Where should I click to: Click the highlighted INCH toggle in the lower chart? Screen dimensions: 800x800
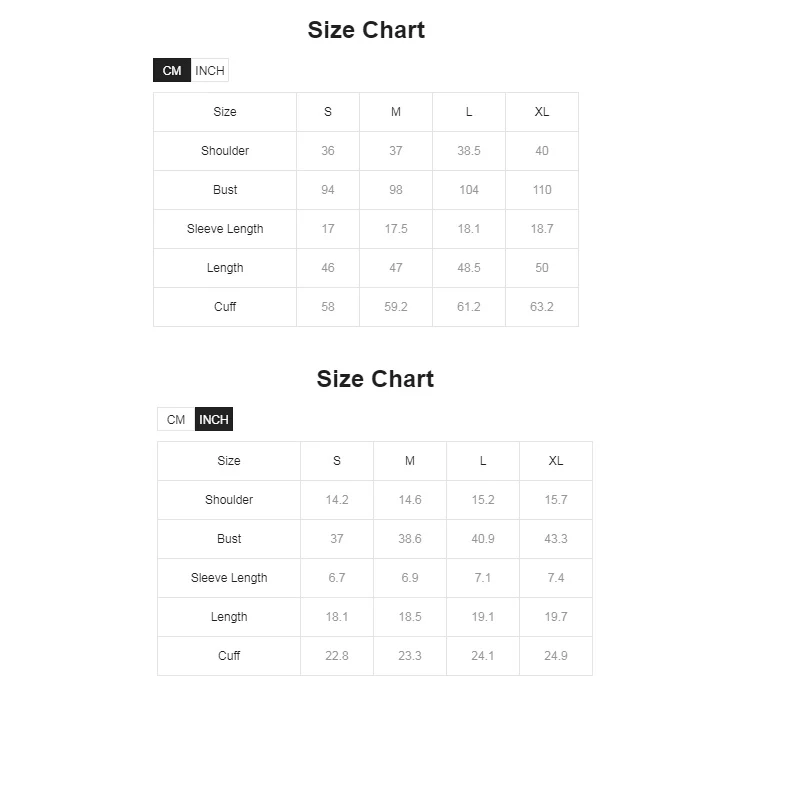pyautogui.click(x=214, y=420)
